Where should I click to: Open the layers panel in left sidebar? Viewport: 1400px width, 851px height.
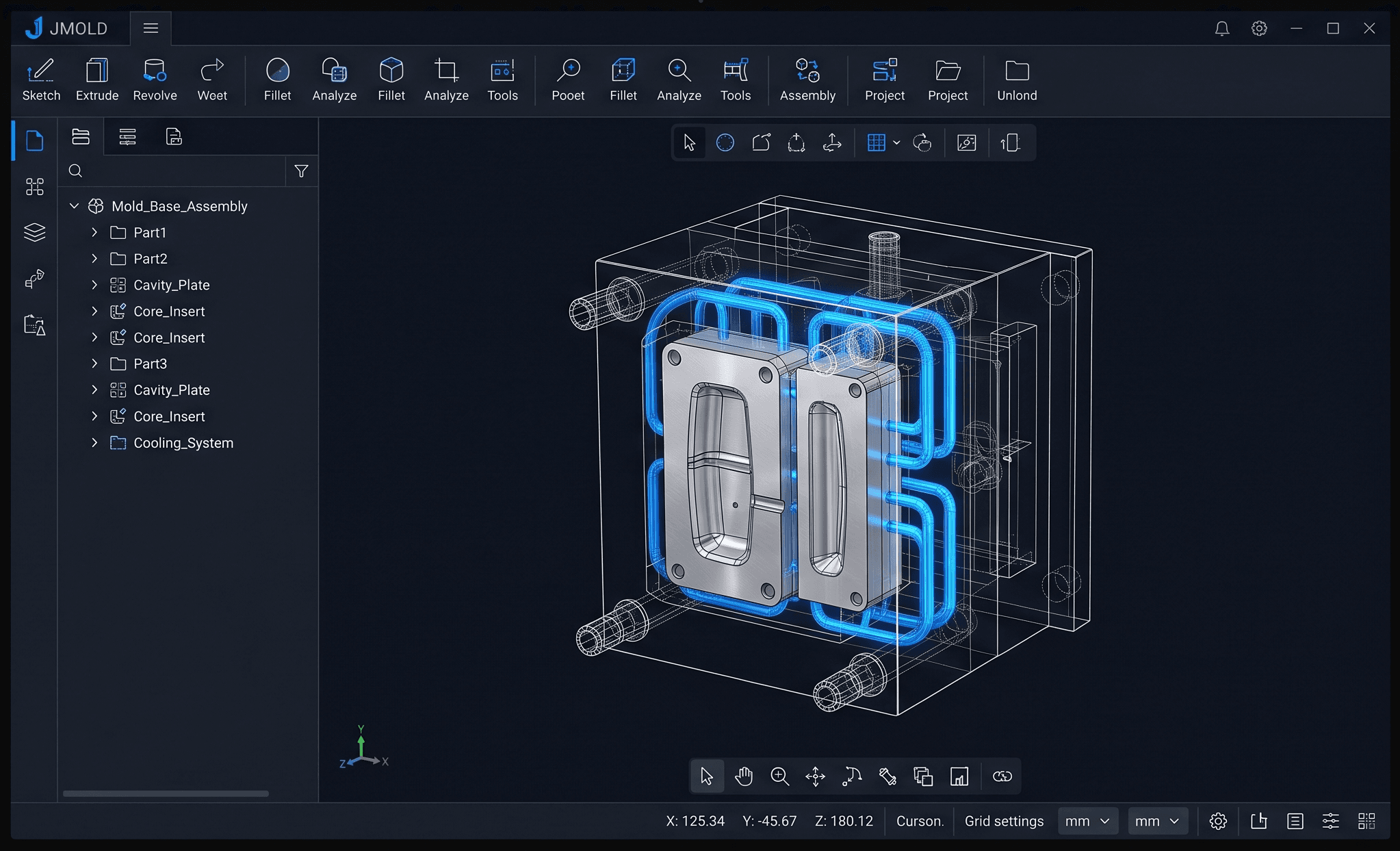(34, 232)
